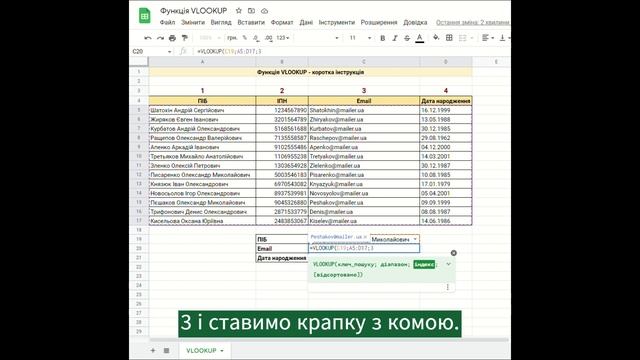The image size is (640, 360).
Task: Close the VLOOKUP formula help popup
Action: coord(453,253)
